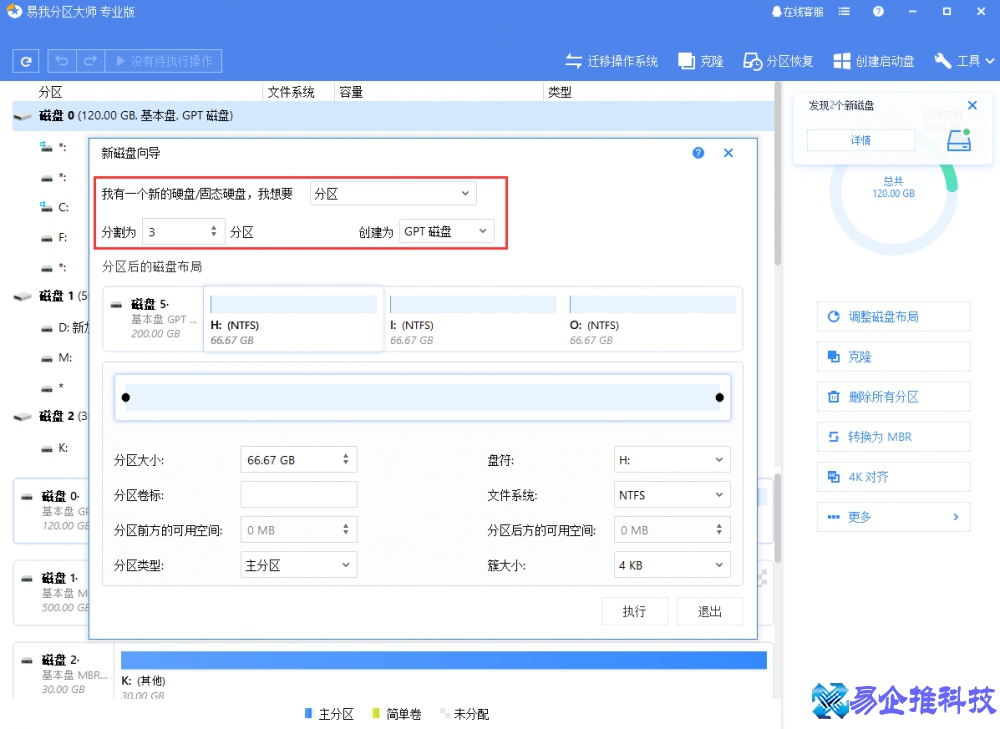Select 删除所有分区 in the right panel
The width and height of the screenshot is (1000, 729).
pos(893,396)
